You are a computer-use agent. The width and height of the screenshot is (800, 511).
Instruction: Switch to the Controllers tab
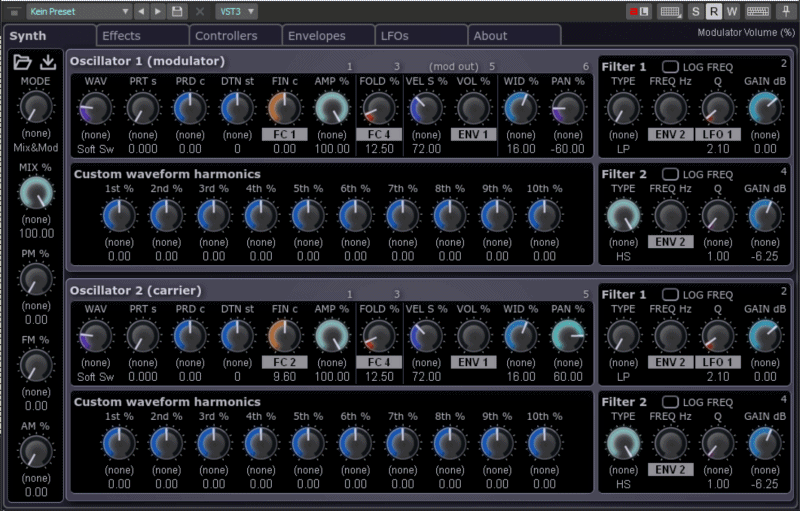click(x=235, y=36)
